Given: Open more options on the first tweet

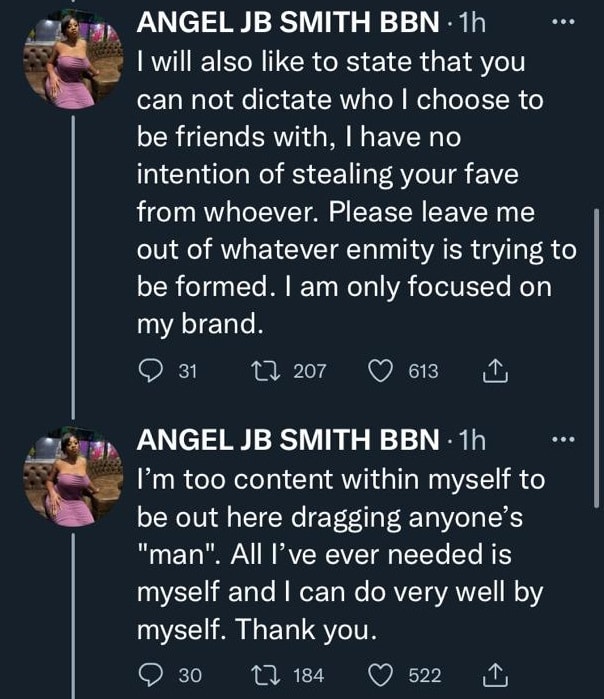Looking at the screenshot, I should coord(565,23).
